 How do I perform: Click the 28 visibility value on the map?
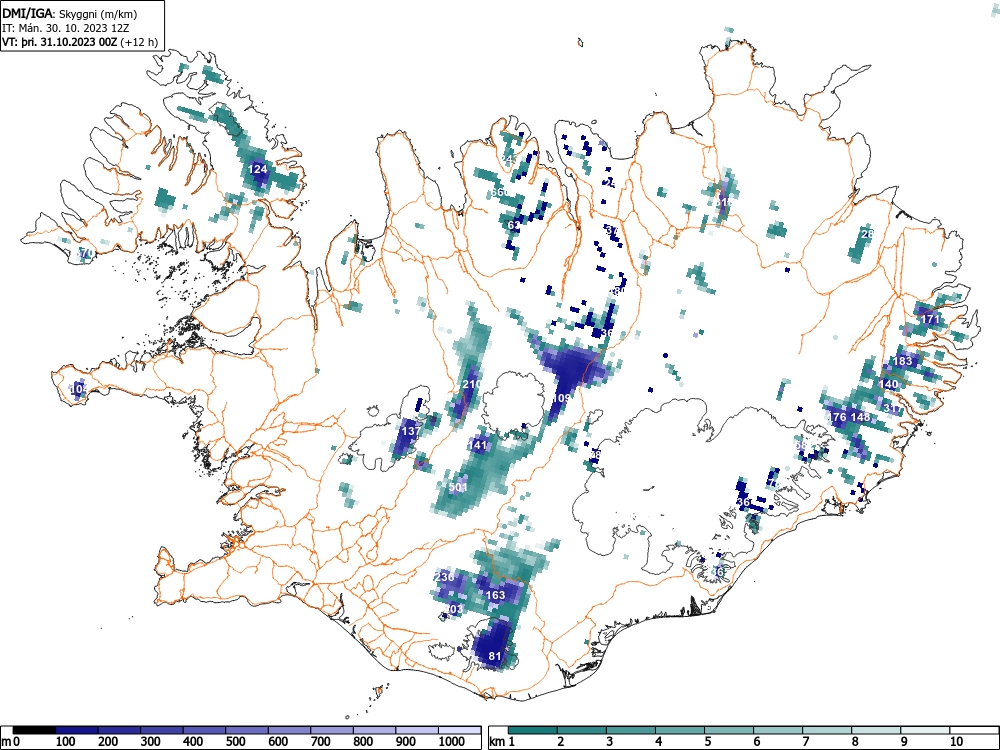pos(867,234)
